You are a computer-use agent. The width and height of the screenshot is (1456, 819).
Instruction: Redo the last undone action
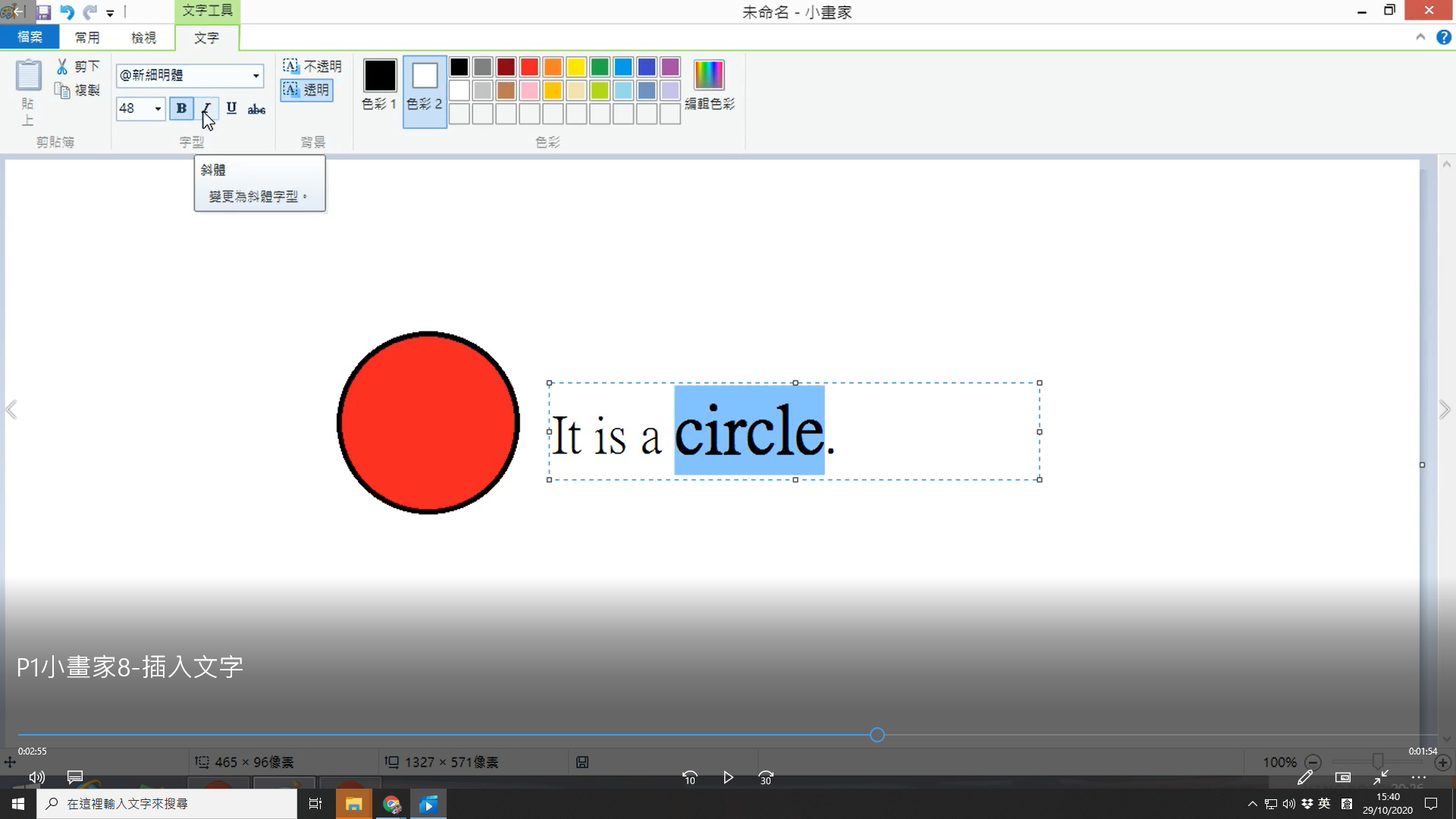pyautogui.click(x=89, y=12)
